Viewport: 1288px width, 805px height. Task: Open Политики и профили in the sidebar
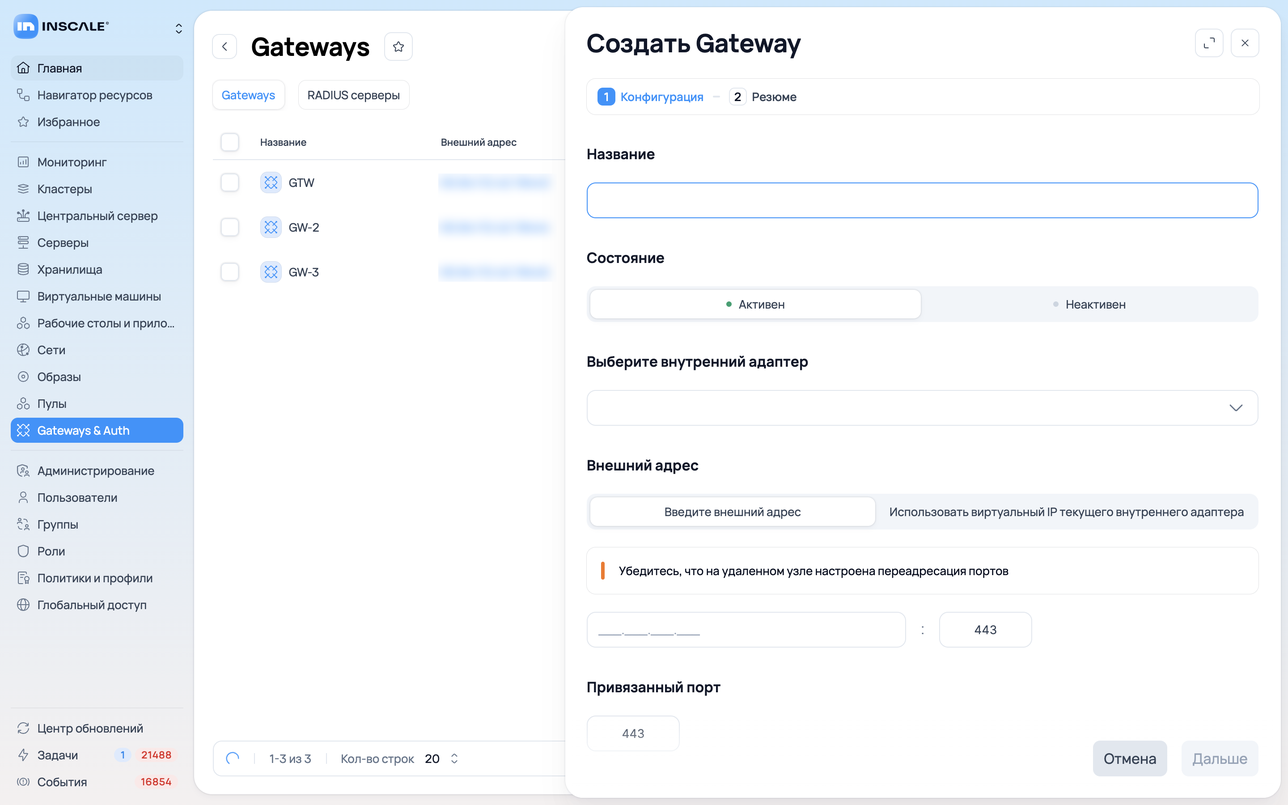(x=97, y=578)
